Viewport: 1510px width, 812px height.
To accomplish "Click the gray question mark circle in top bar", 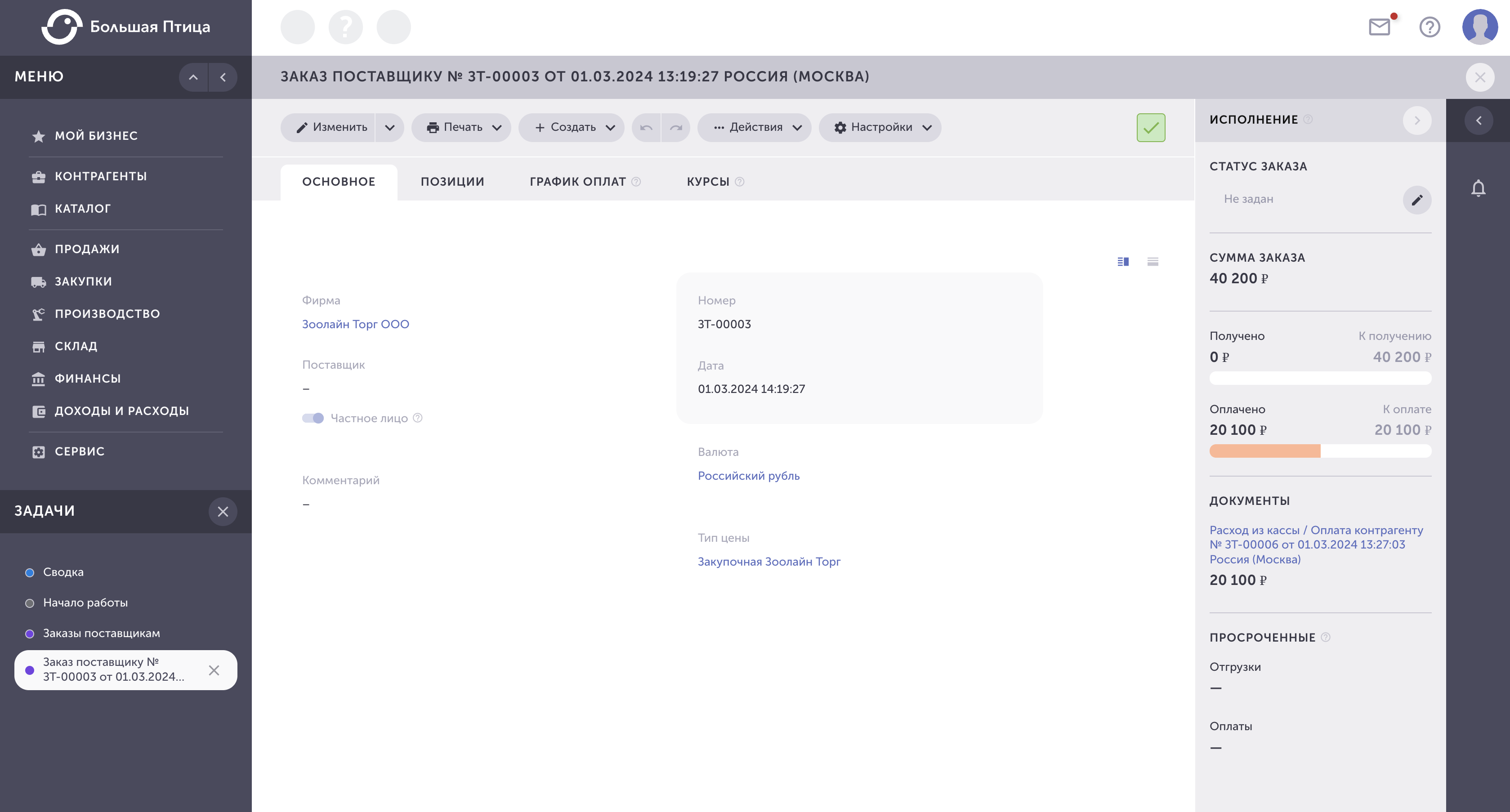I will coord(345,27).
